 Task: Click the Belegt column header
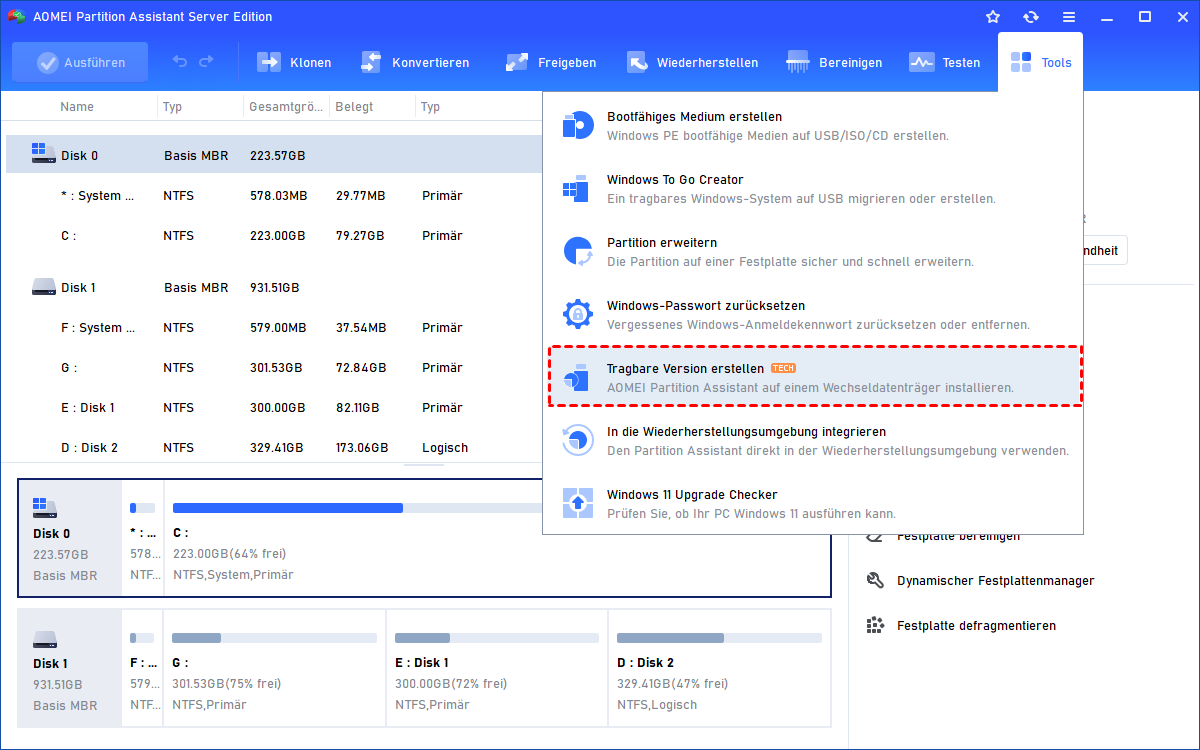[x=354, y=107]
